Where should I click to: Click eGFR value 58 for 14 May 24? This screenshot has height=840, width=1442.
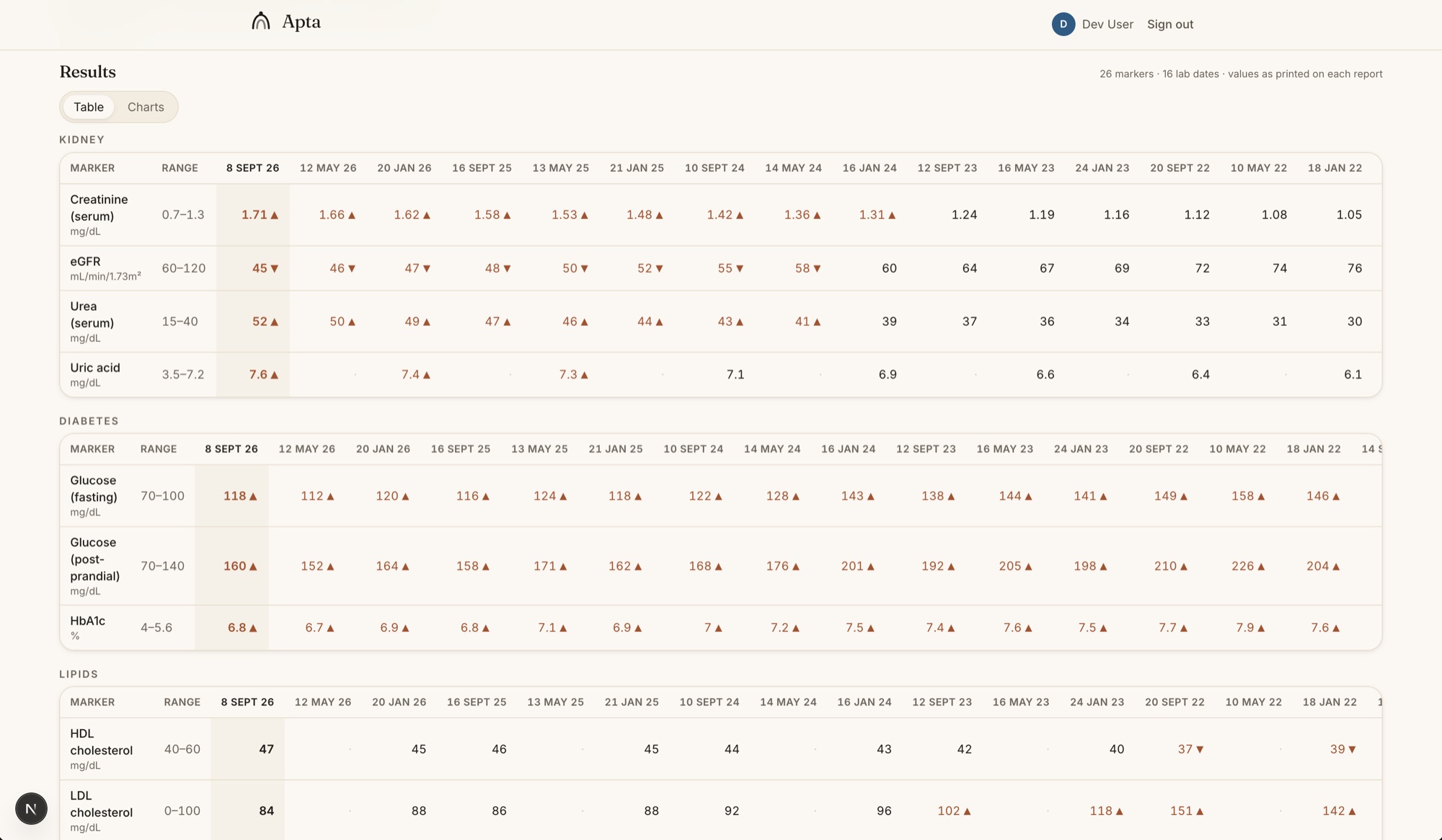pos(808,268)
